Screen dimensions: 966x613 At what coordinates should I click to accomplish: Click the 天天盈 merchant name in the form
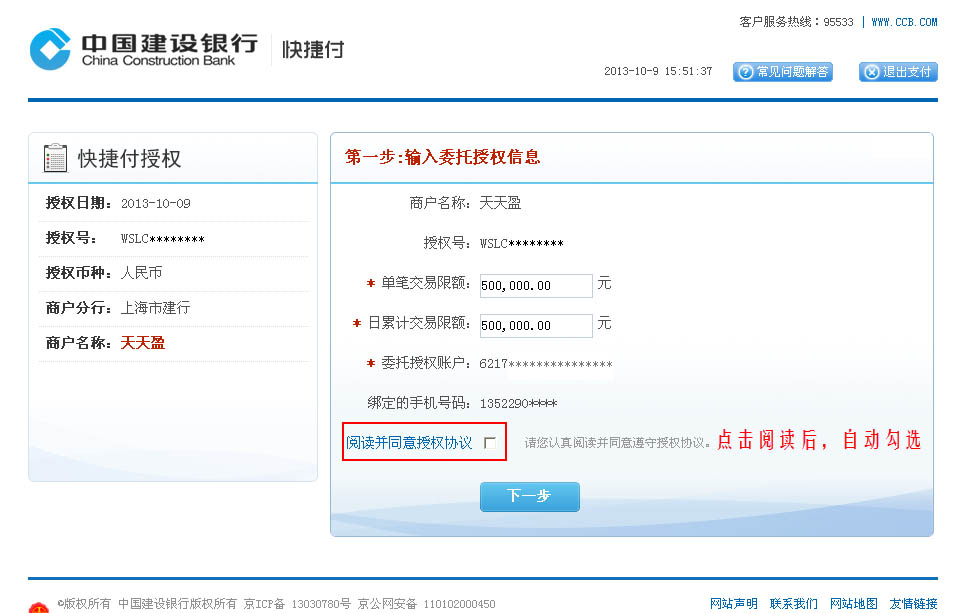[x=500, y=203]
